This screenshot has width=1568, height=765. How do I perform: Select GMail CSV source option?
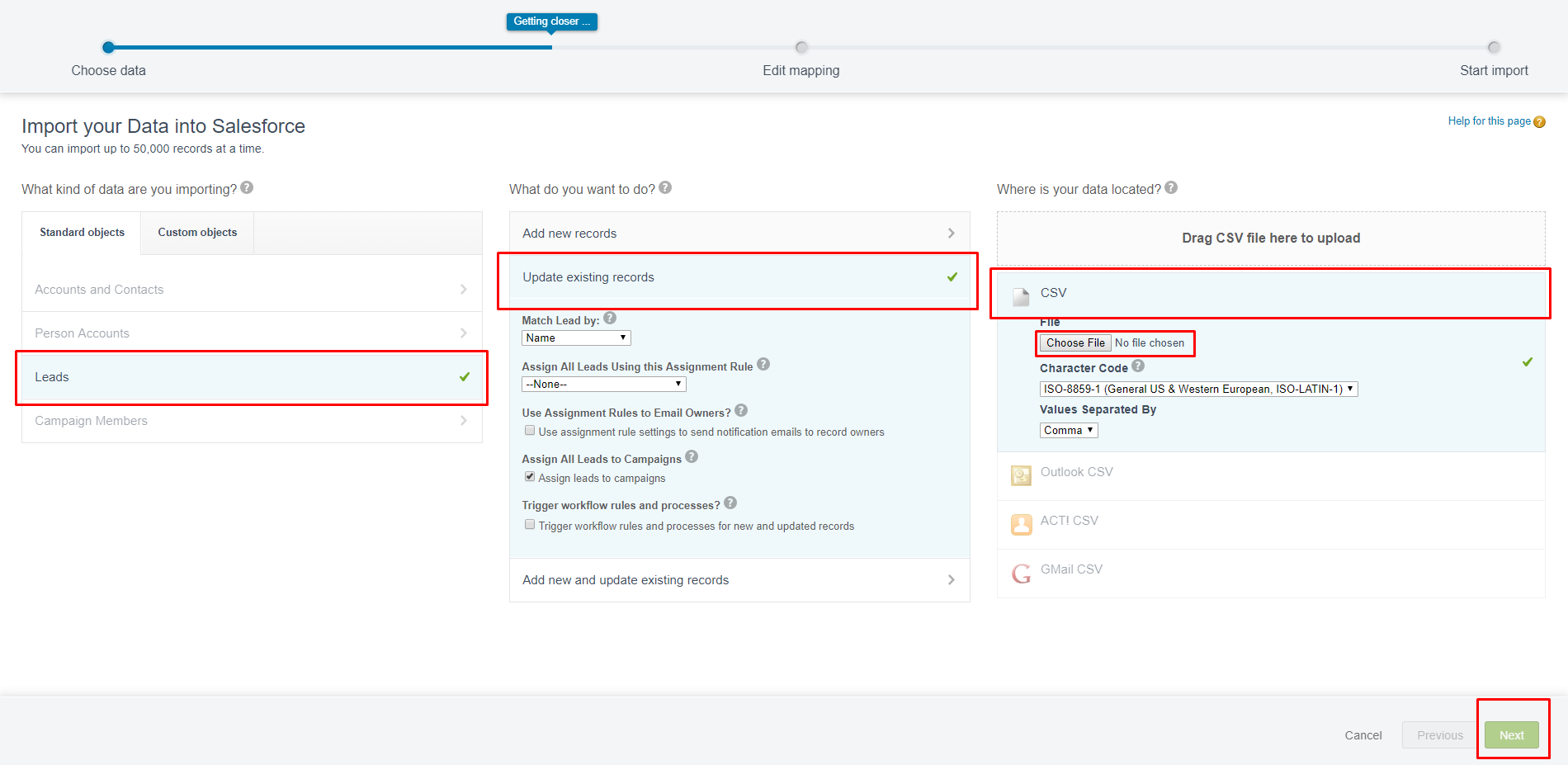tap(1271, 574)
